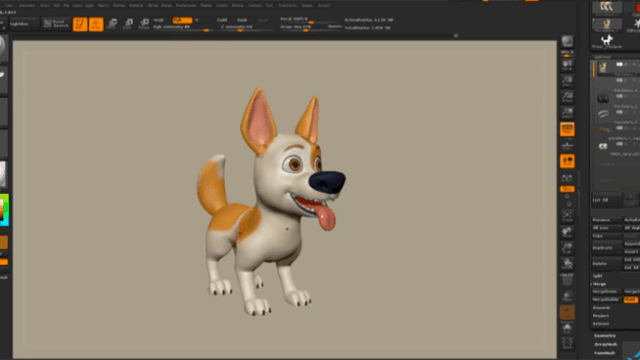Switch to the Rotate transform tool
640x360 pixels.
coord(144,24)
